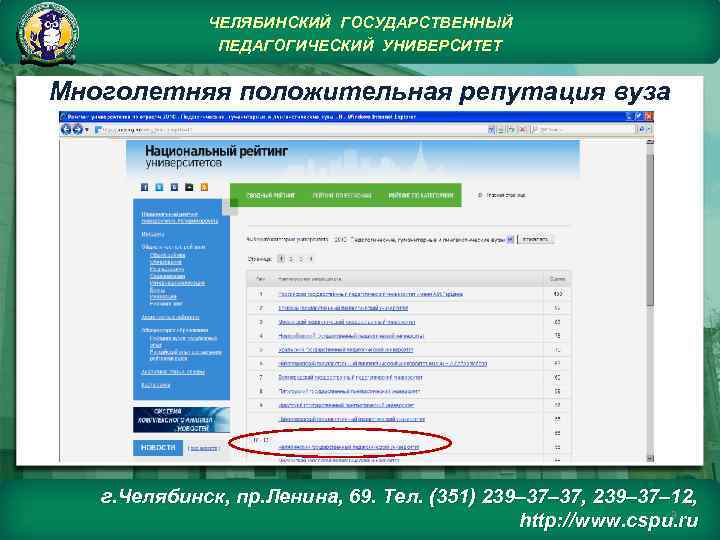Image resolution: width=720 pixels, height=540 pixels.
Task: Go to page 4 of the ranking
Action: point(311,259)
